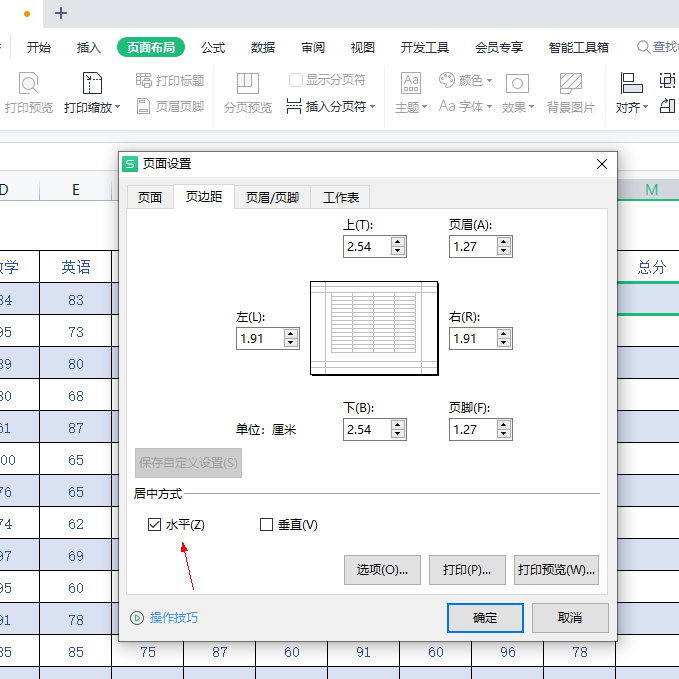Close the Page Setup (页面设置) dialog

pyautogui.click(x=601, y=164)
